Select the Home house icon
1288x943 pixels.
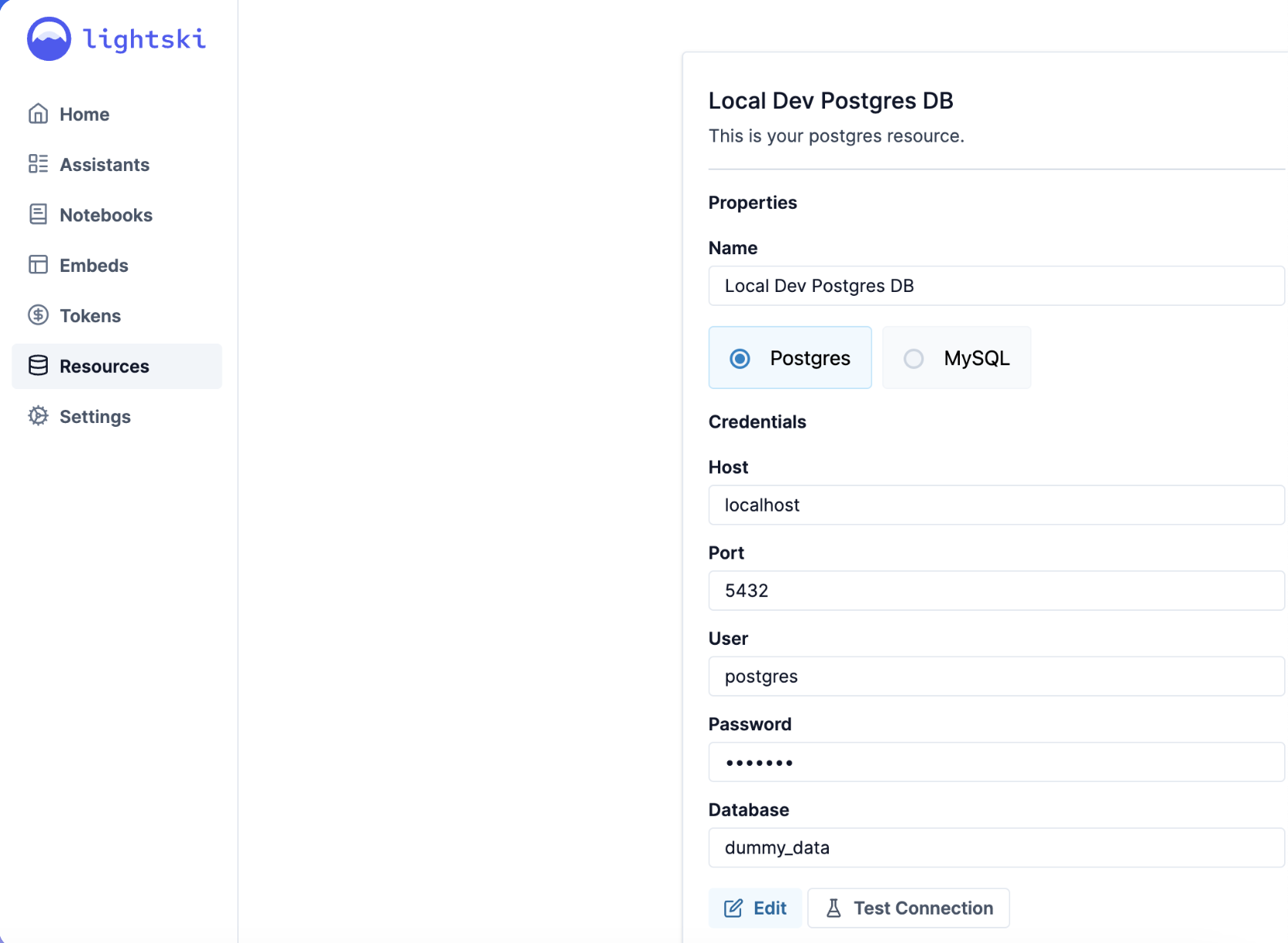(38, 113)
